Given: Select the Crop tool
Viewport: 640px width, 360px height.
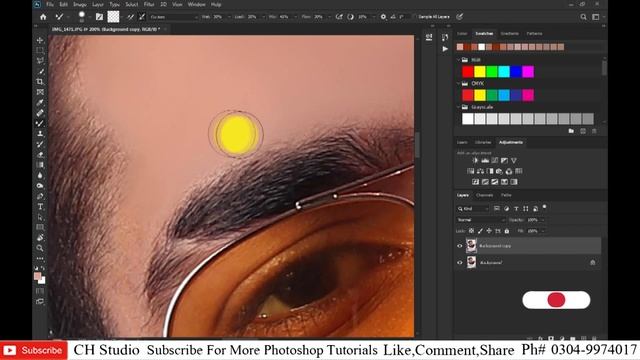Looking at the screenshot, I should click(40, 82).
